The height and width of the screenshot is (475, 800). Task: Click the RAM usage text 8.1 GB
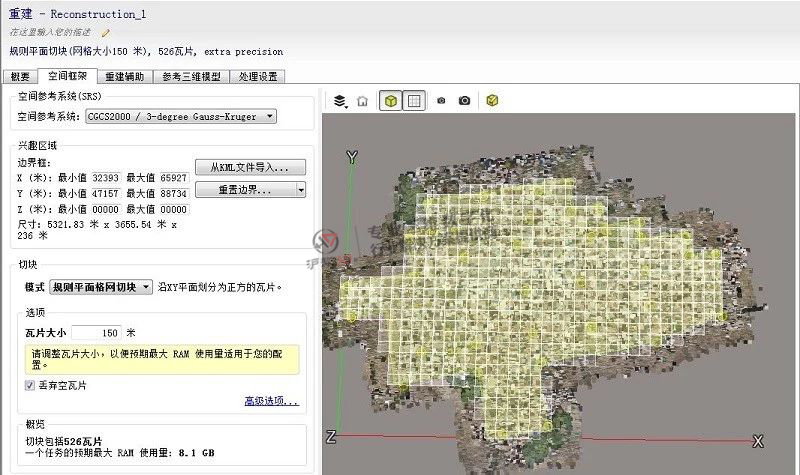[x=196, y=453]
